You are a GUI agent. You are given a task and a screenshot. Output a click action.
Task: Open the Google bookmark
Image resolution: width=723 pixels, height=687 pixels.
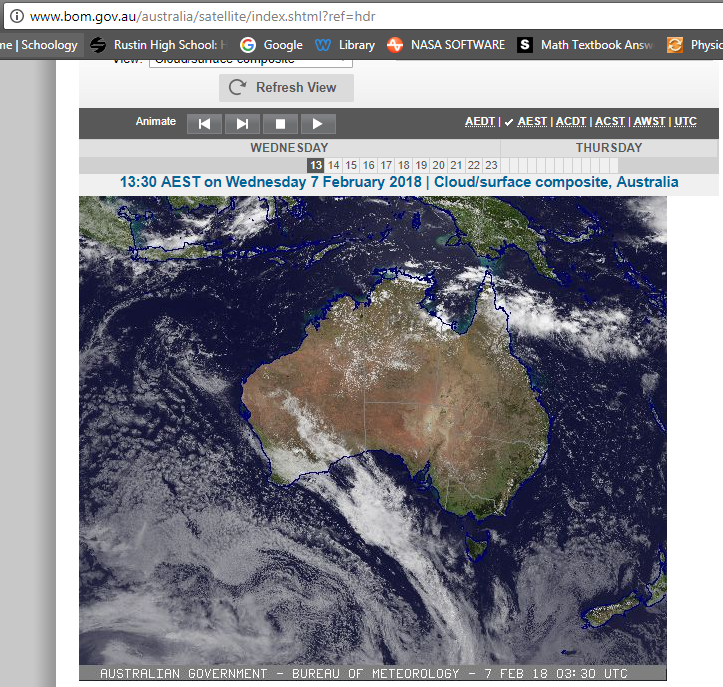click(271, 45)
